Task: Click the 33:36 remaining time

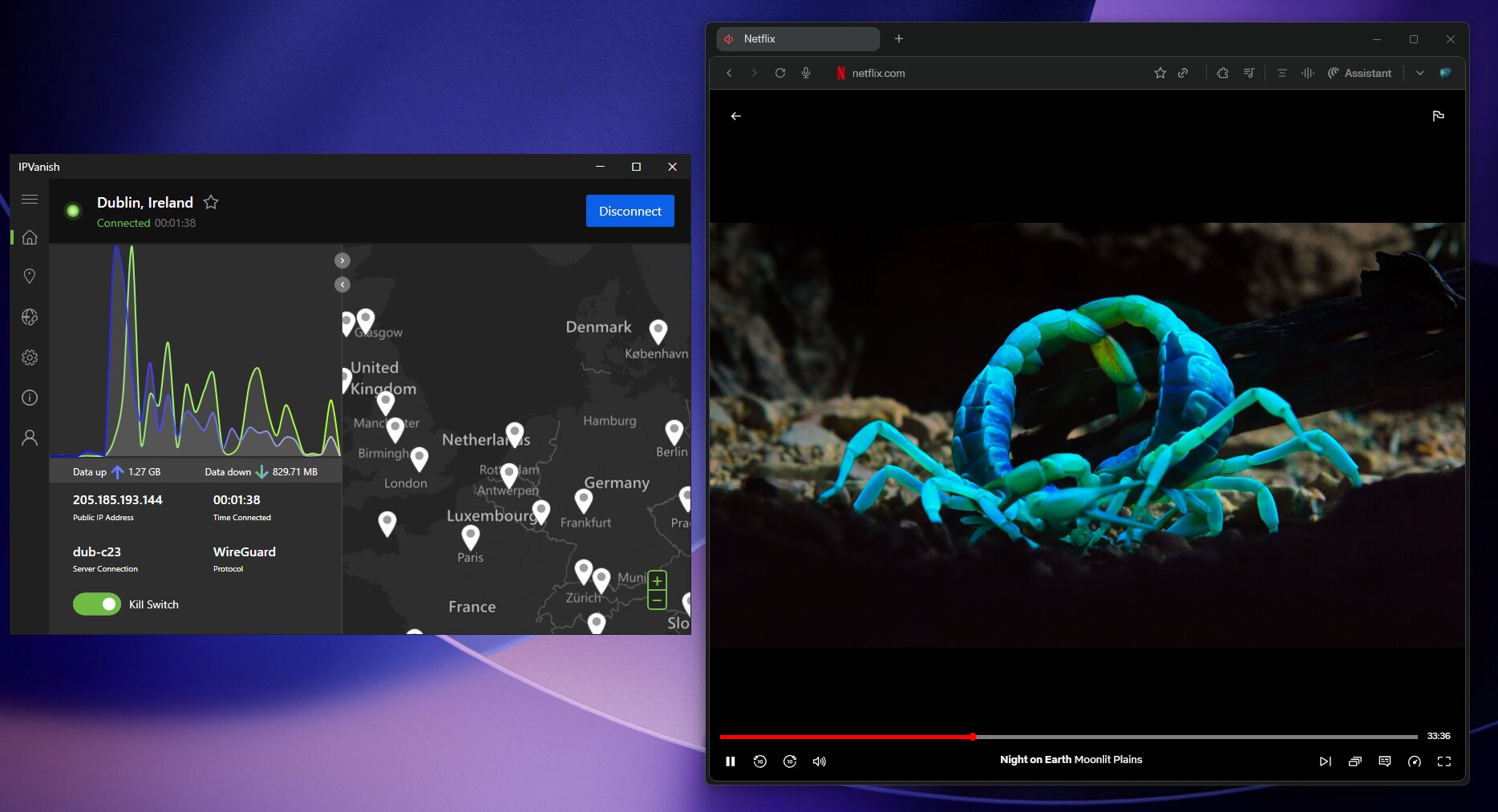Action: click(1439, 736)
